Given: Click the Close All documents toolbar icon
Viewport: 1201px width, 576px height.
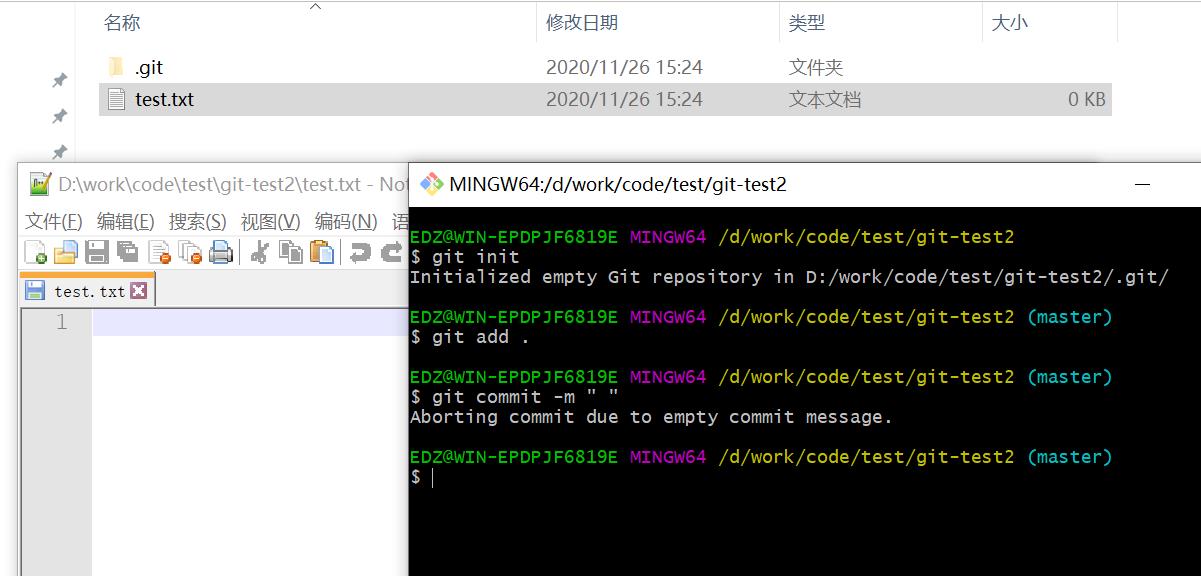Looking at the screenshot, I should [190, 252].
